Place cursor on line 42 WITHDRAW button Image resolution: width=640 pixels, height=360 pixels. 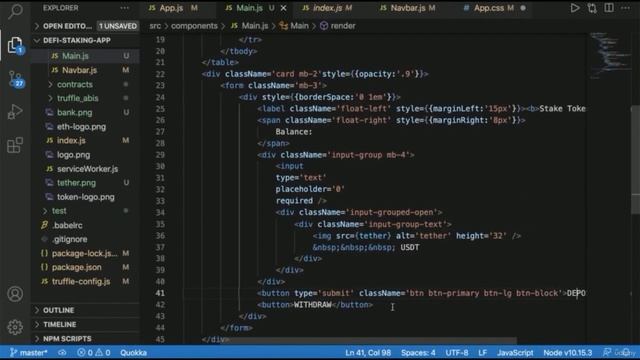[x=314, y=305]
